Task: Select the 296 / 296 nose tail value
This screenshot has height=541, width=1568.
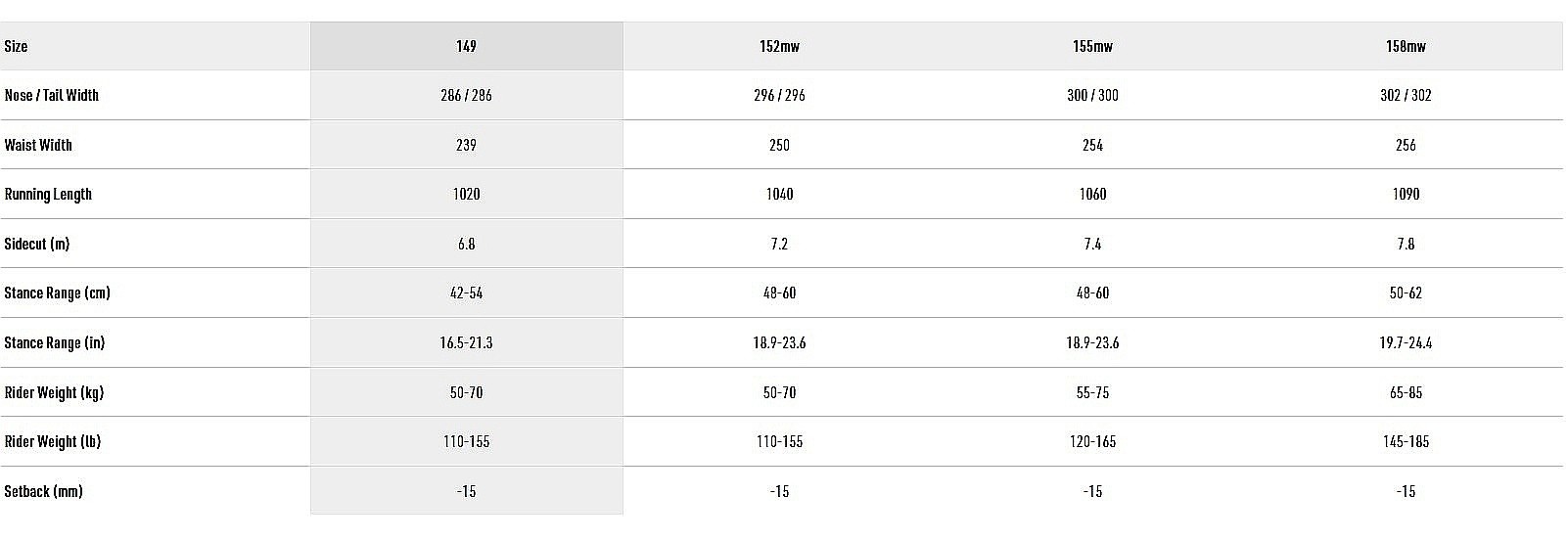Action: click(x=779, y=95)
